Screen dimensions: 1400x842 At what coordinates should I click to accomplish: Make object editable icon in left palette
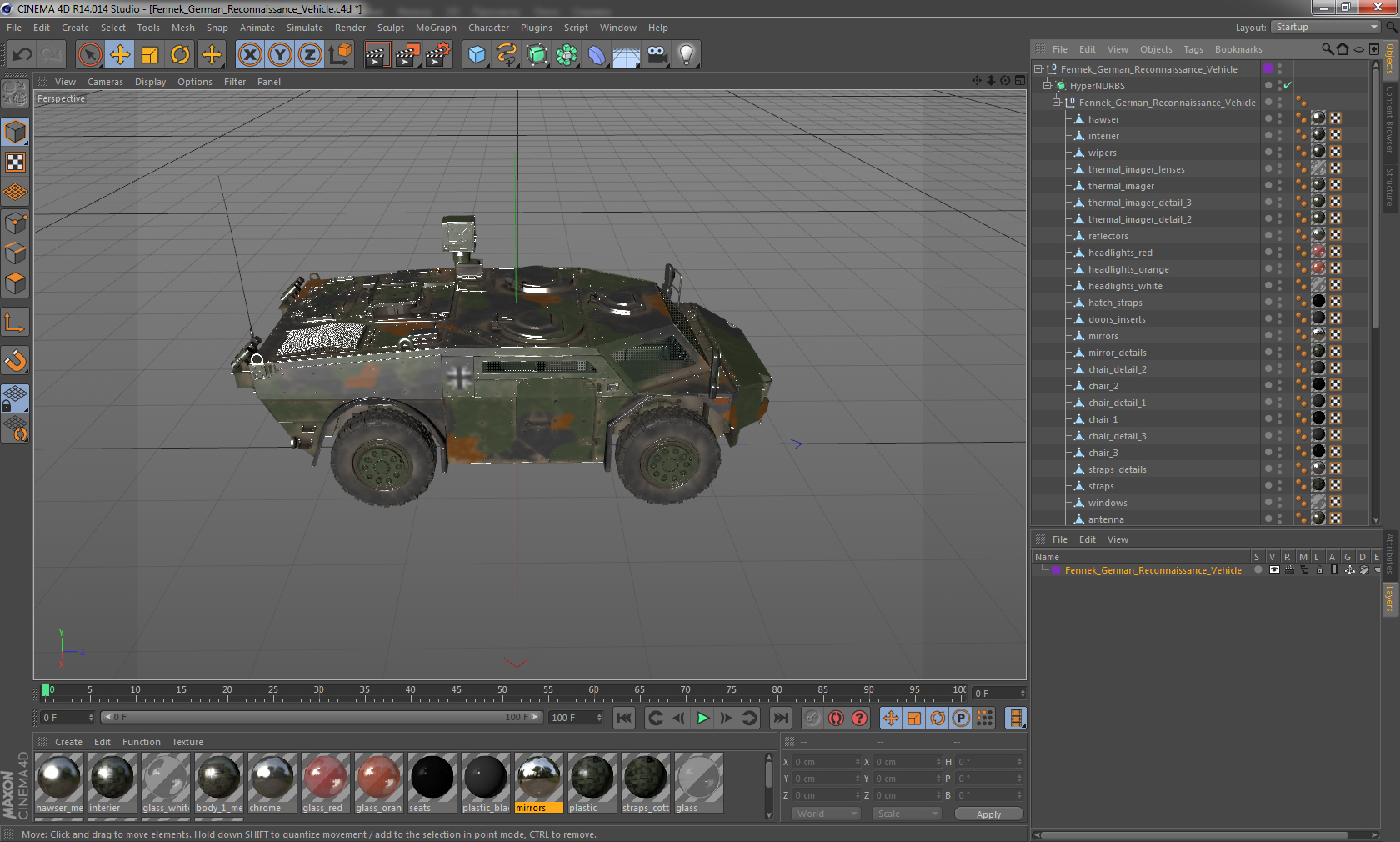coord(15,93)
